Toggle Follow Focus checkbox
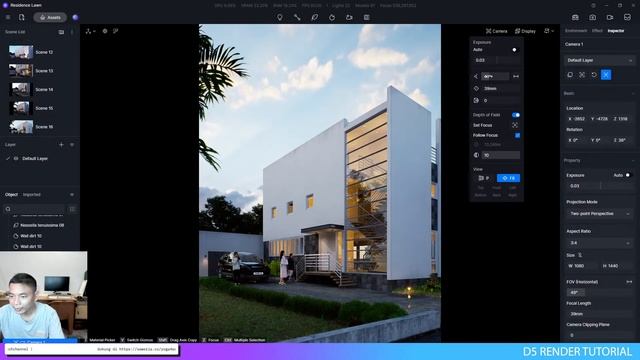This screenshot has height=360, width=640. click(517, 135)
